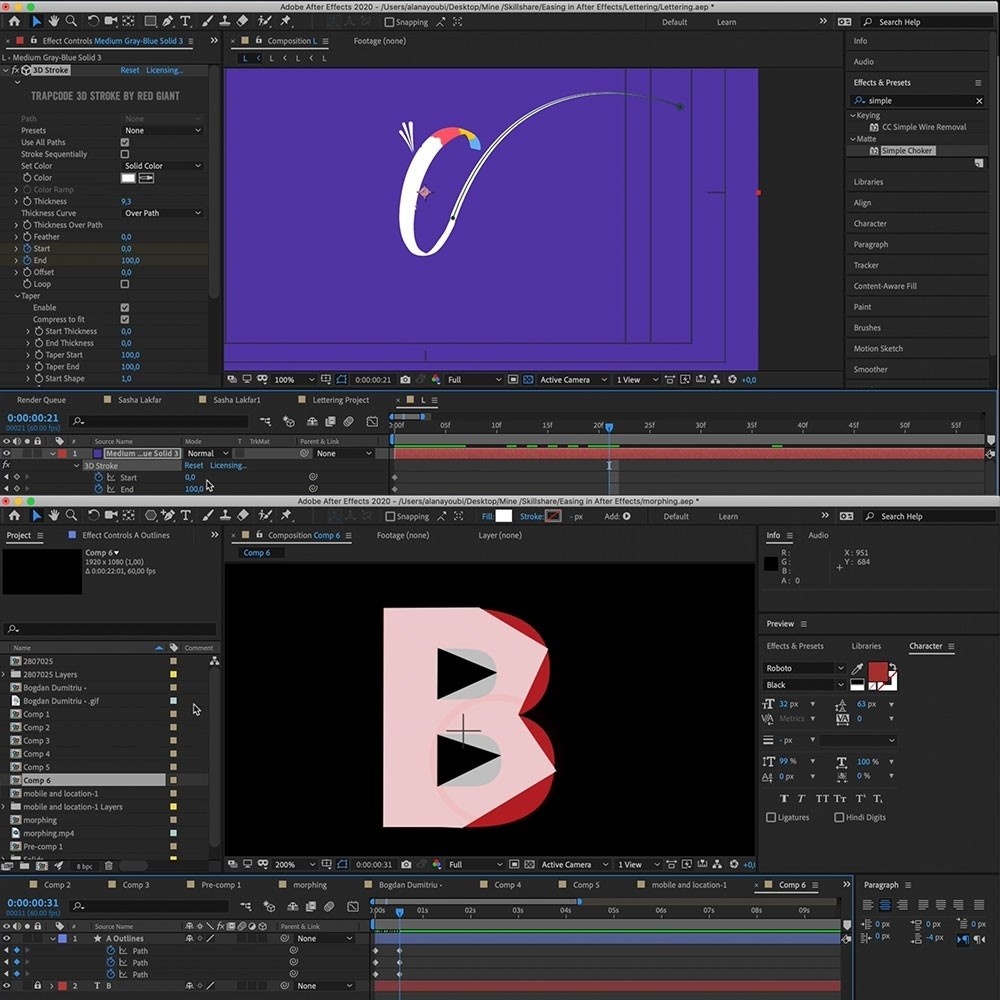This screenshot has height=1000, width=1000.
Task: Click Licensing link in Effect Controls 3D Stroke
Action: tap(165, 70)
